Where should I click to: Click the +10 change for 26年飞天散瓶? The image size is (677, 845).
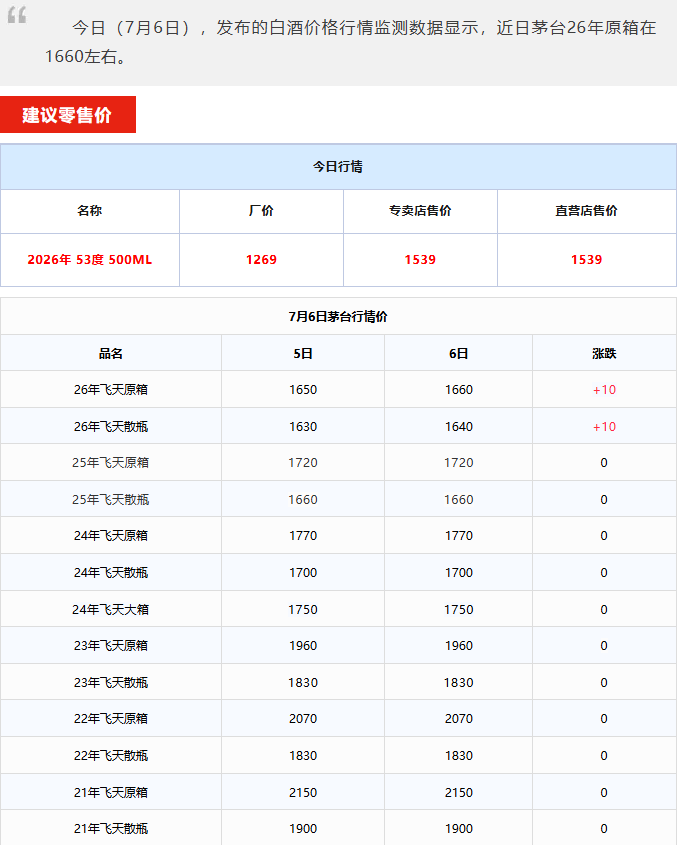(x=604, y=426)
